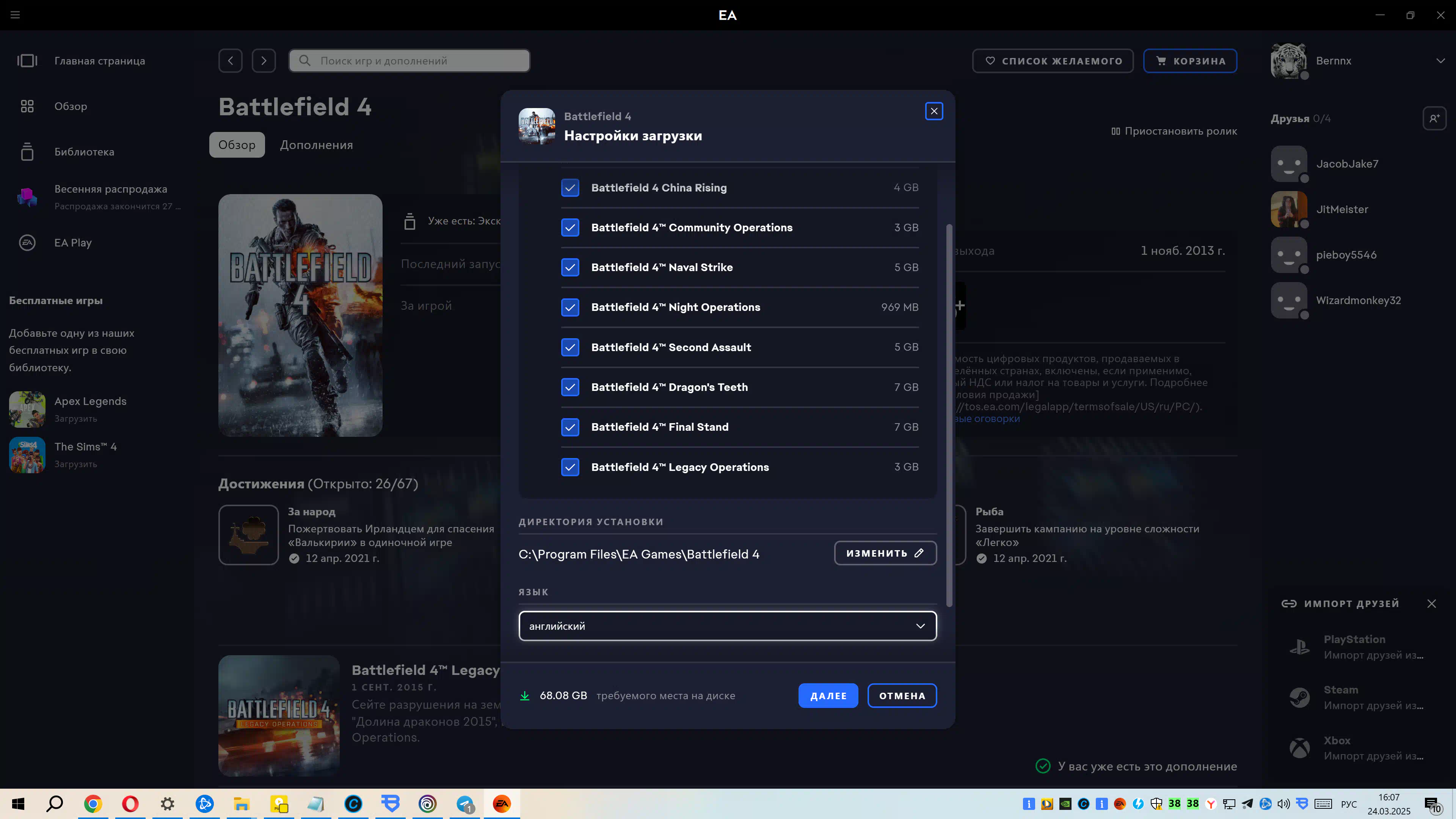Click the Battlefield 4 cover art
1456x819 pixels.
300,315
